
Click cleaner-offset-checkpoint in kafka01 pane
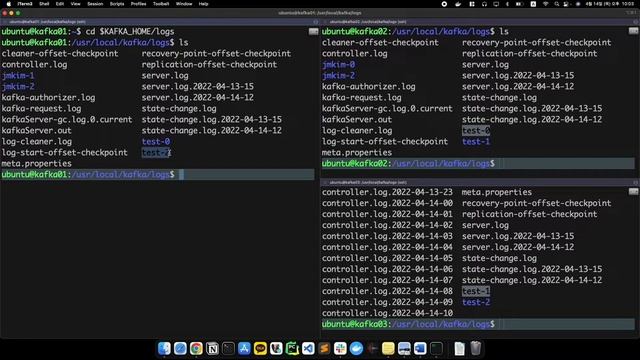pyautogui.click(x=60, y=53)
